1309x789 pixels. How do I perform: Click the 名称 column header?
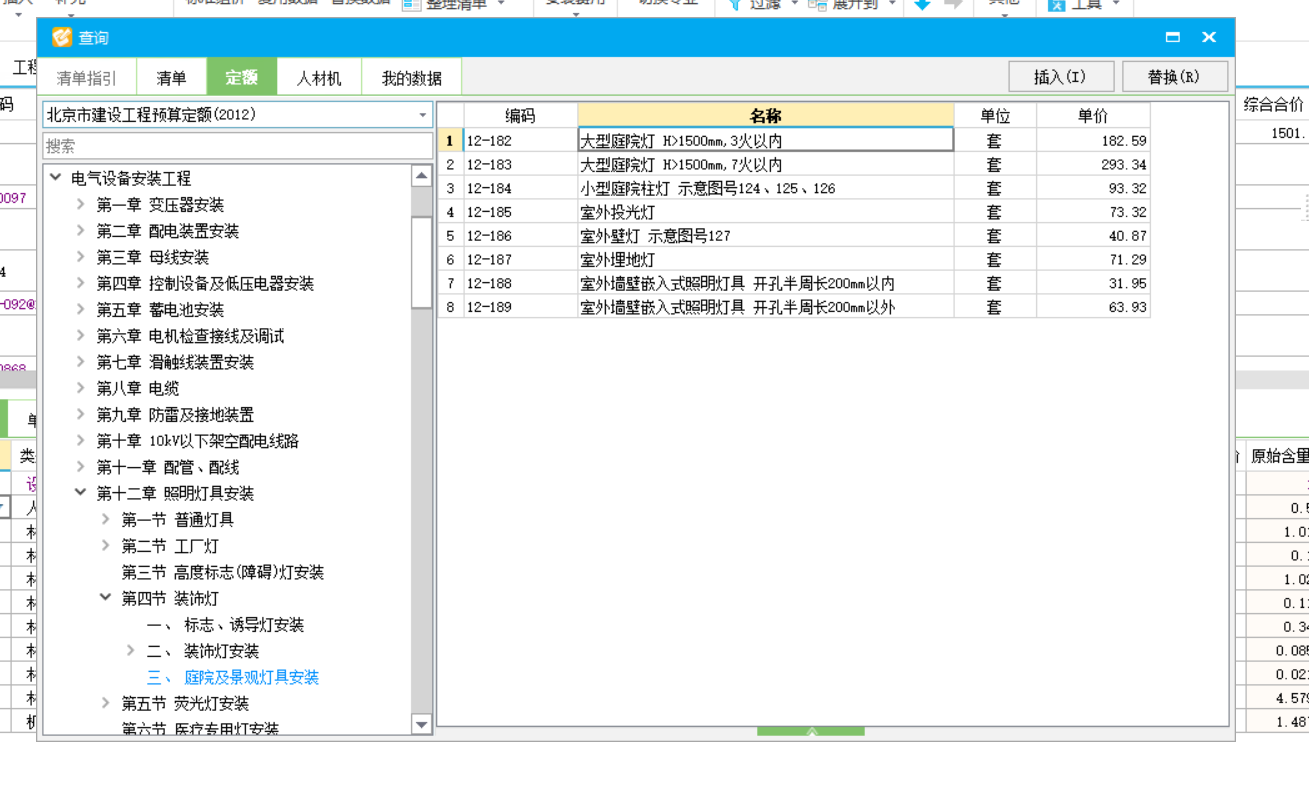(765, 115)
